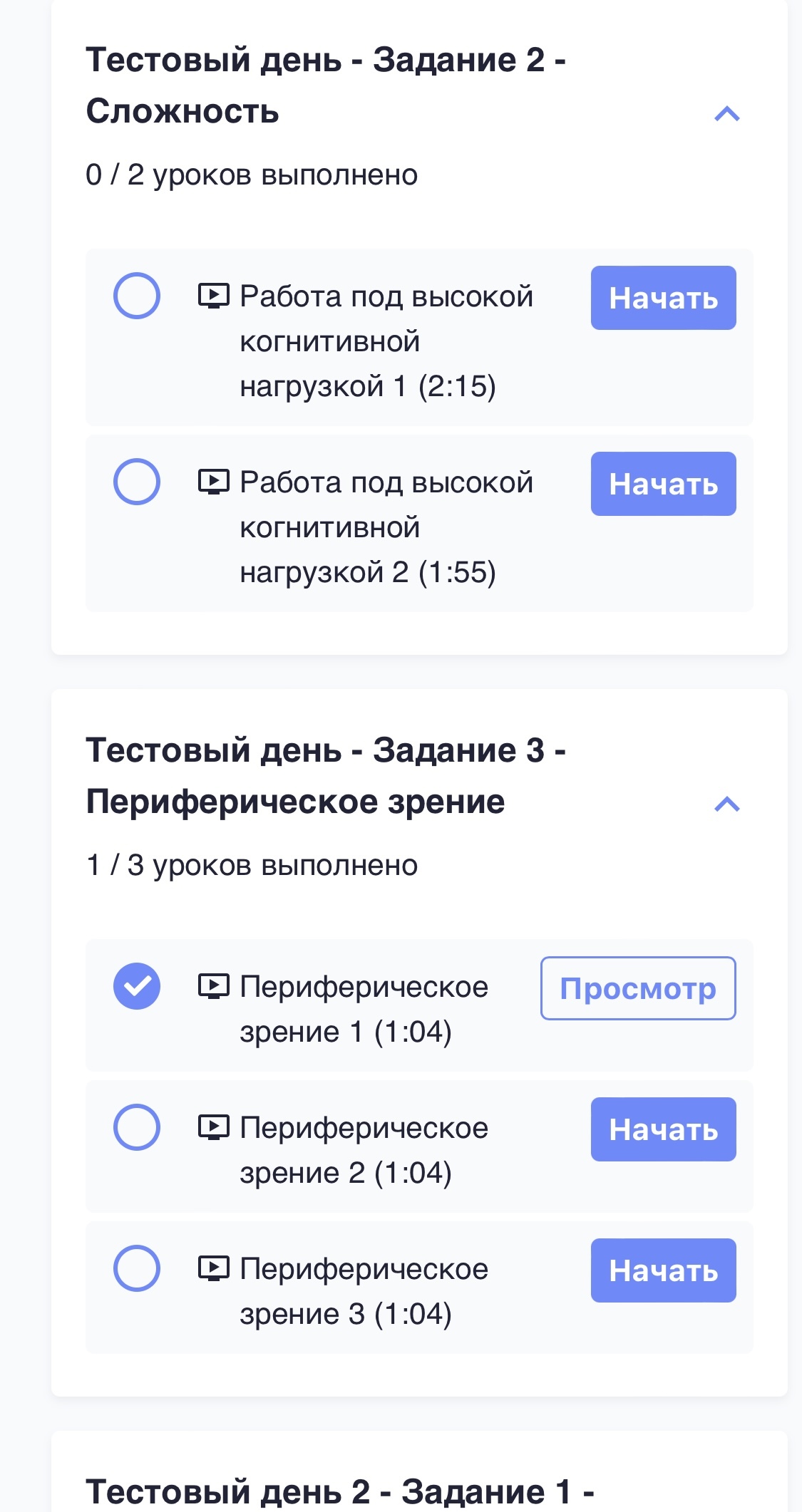
Task: Start the Периферическое зрение 3 lesson
Action: pyautogui.click(x=663, y=1270)
